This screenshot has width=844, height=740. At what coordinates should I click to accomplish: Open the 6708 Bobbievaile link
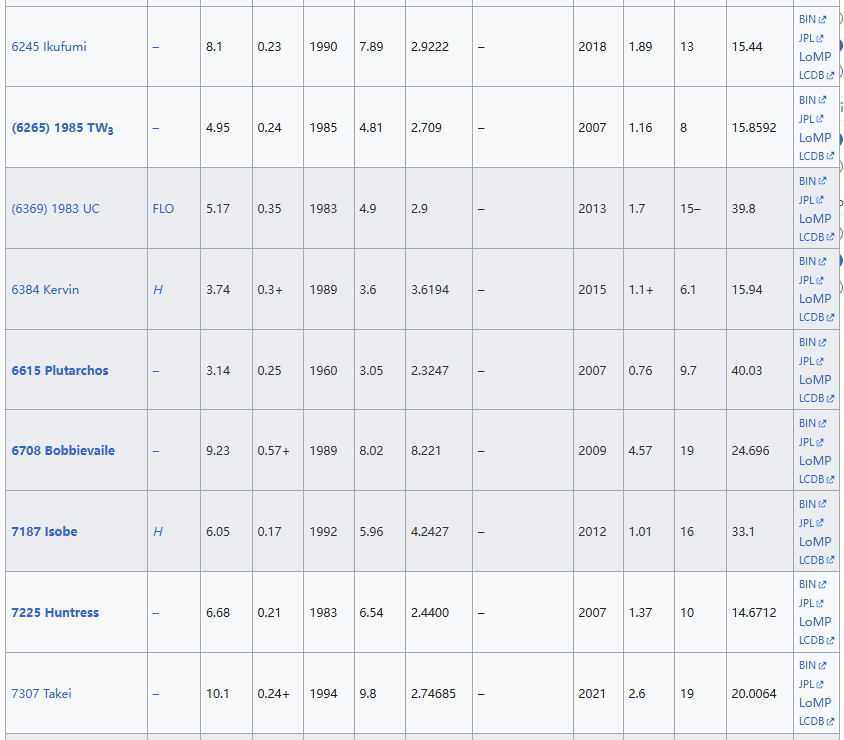point(63,451)
